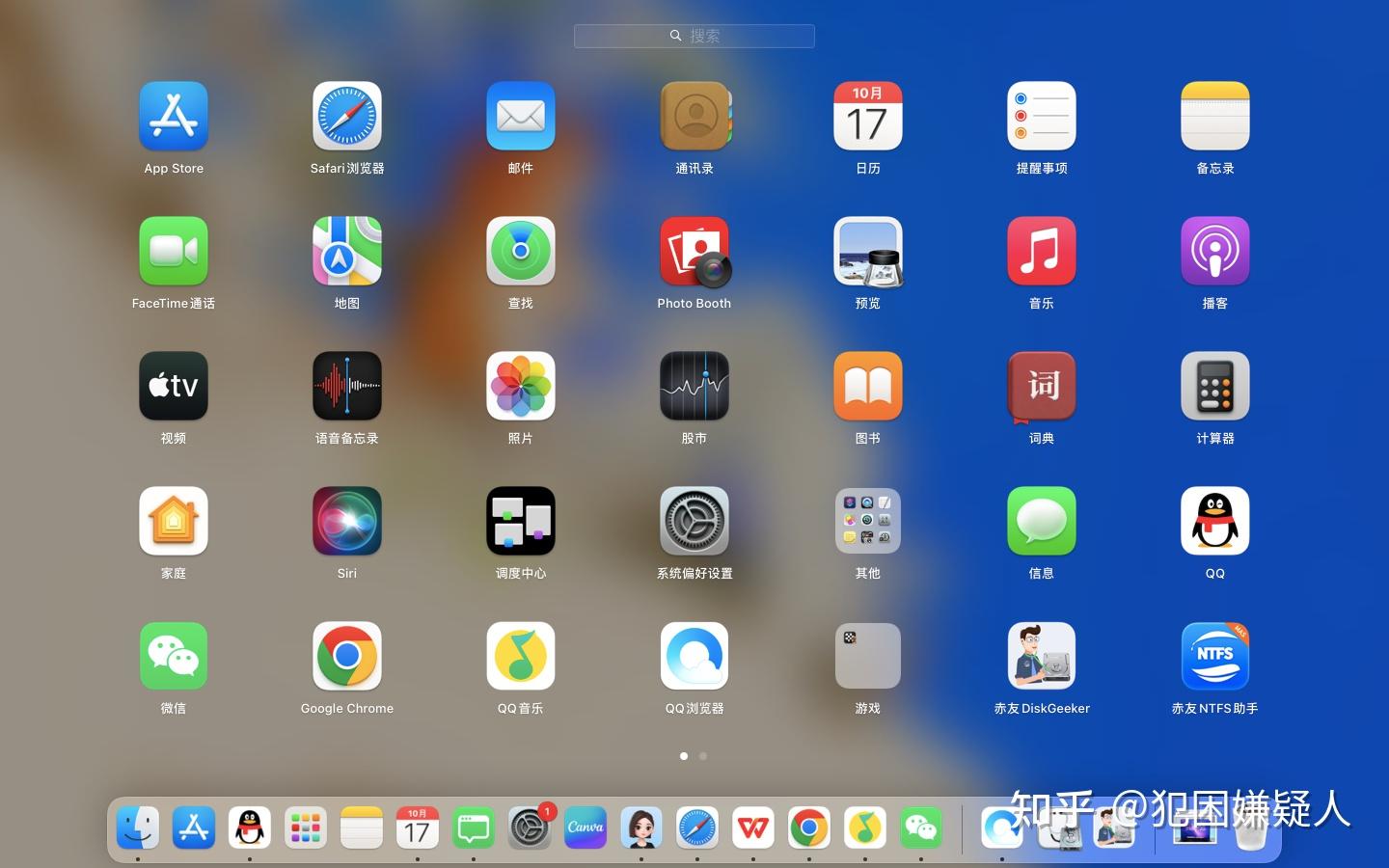Image resolution: width=1389 pixels, height=868 pixels.
Task: Launch the 提醒事项 Reminders app
Action: pos(1042,116)
